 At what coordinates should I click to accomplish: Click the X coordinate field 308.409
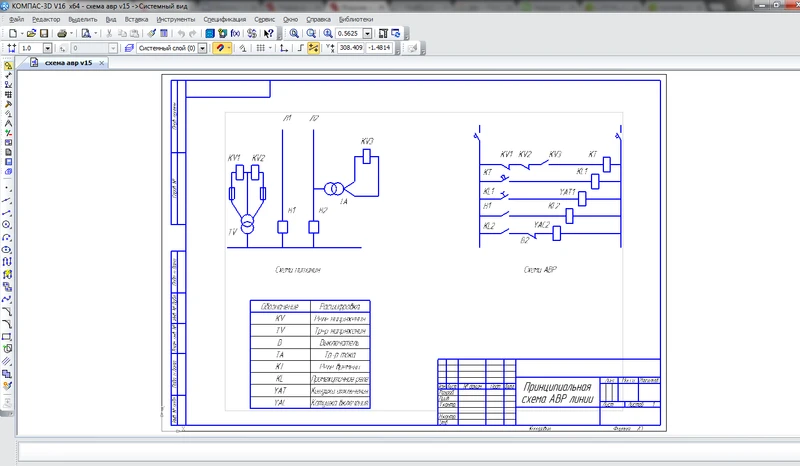350,47
